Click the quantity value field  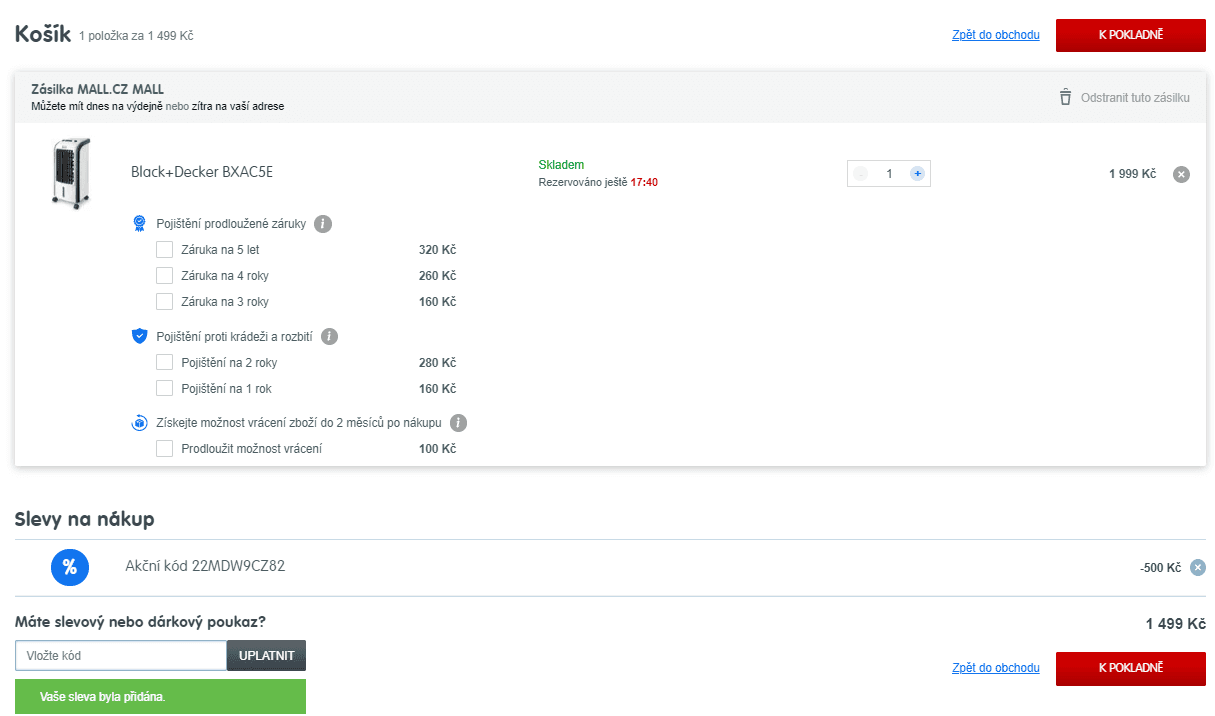(x=889, y=174)
